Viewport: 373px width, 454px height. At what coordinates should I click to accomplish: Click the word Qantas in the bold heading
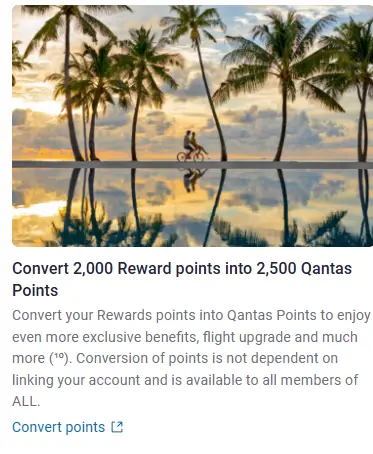point(326,269)
